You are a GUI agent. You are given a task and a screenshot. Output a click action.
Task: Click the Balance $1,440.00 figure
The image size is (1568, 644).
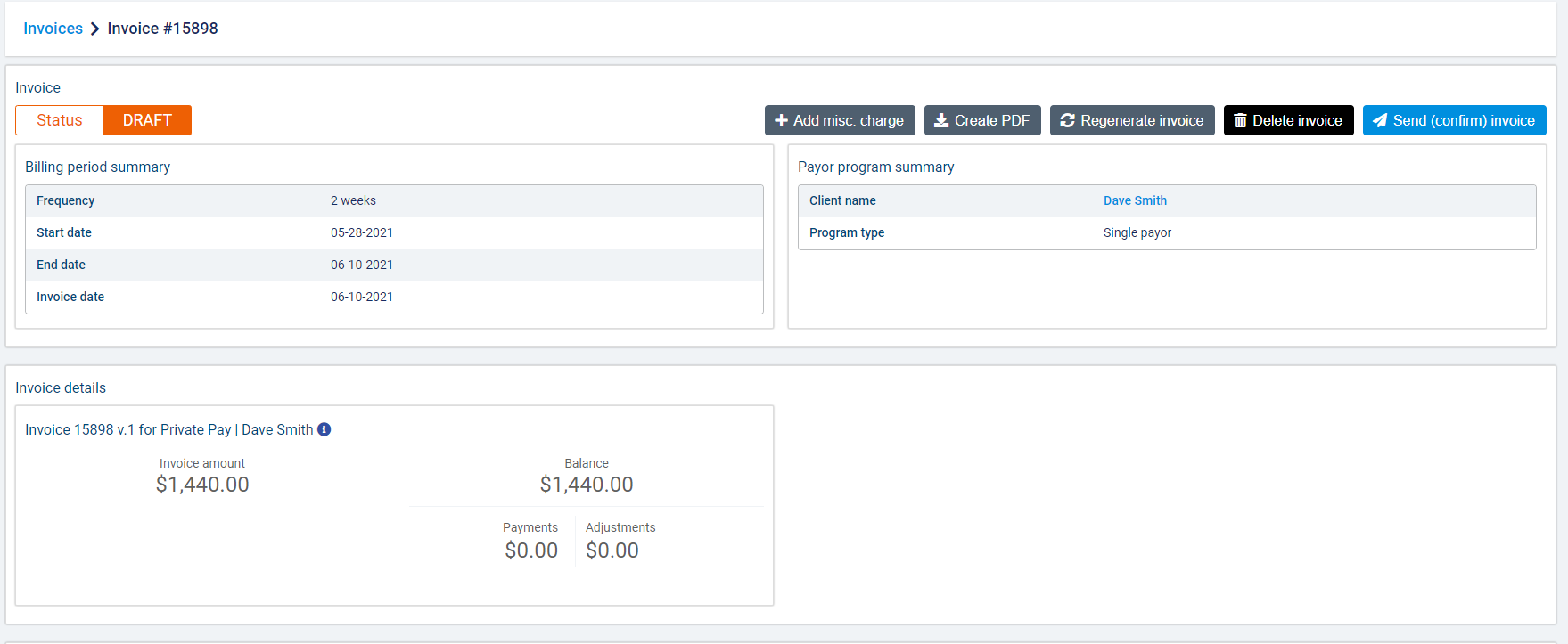(x=587, y=485)
